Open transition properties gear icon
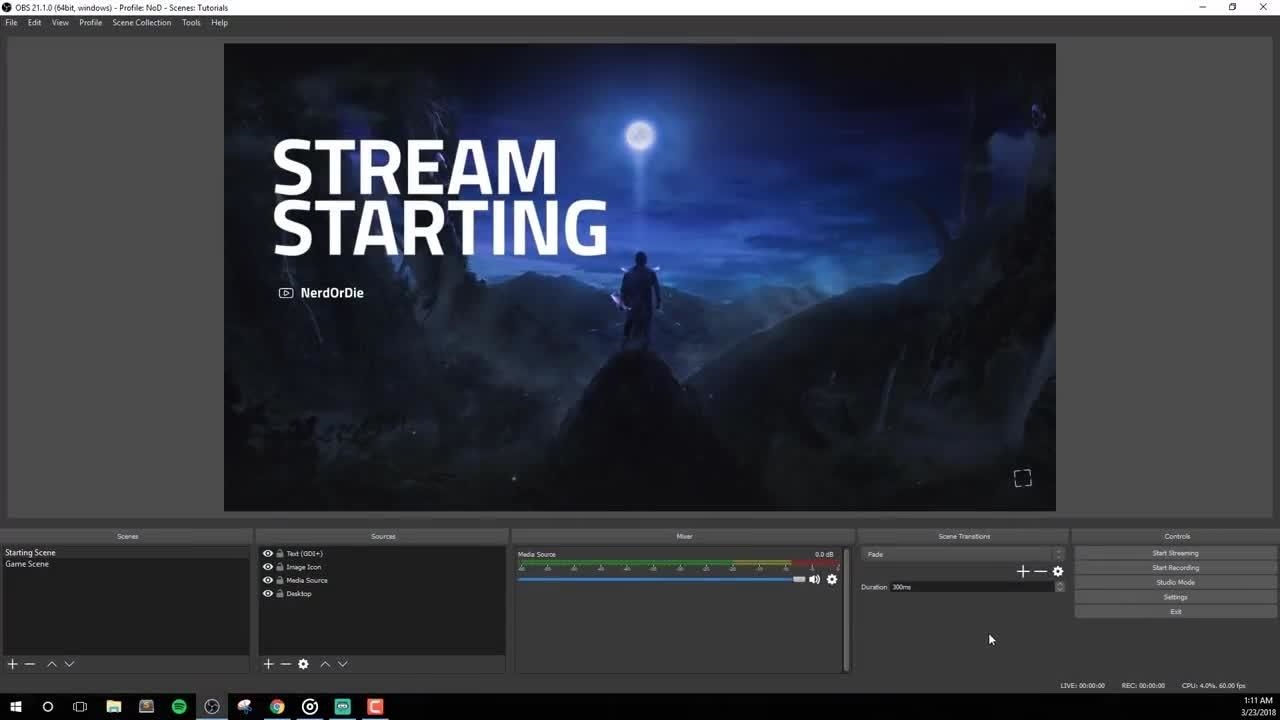 click(1057, 572)
